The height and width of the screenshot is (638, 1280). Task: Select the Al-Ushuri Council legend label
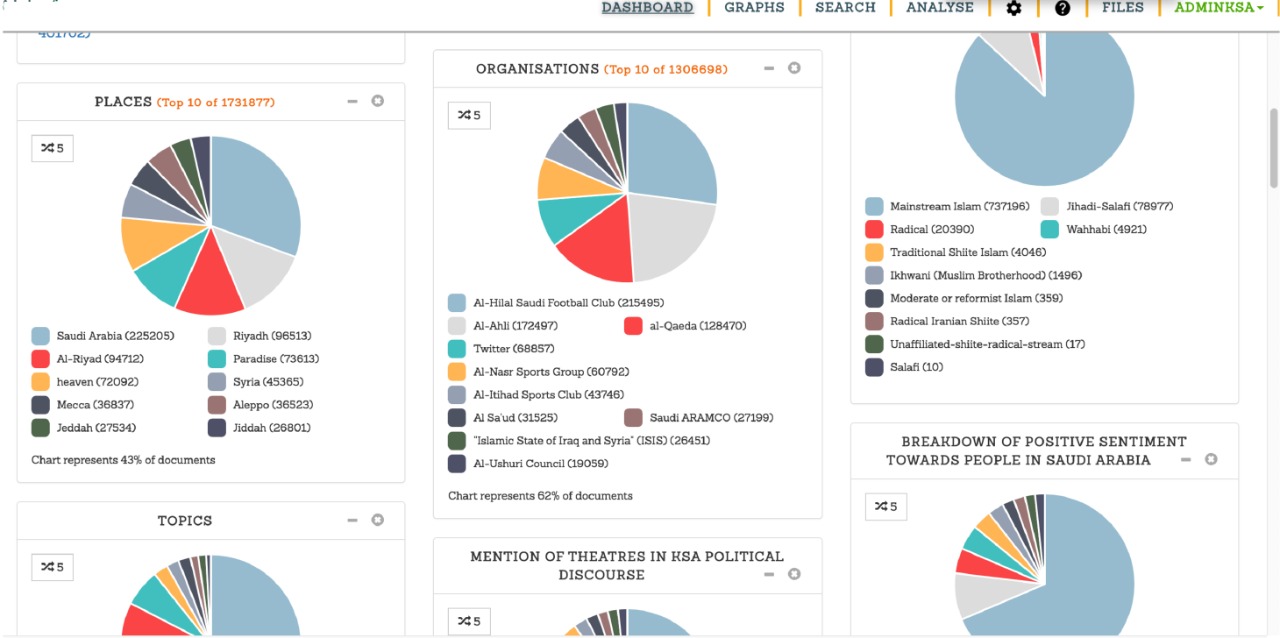(x=541, y=464)
